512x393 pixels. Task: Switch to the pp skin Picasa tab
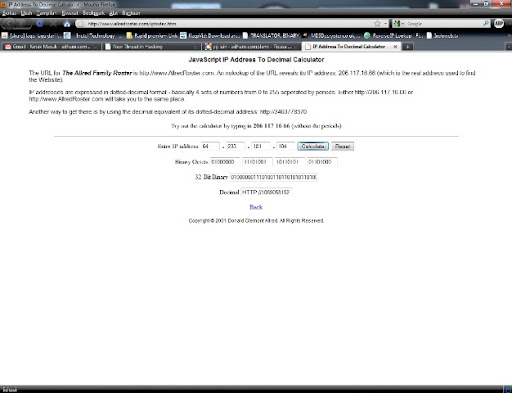pos(252,47)
